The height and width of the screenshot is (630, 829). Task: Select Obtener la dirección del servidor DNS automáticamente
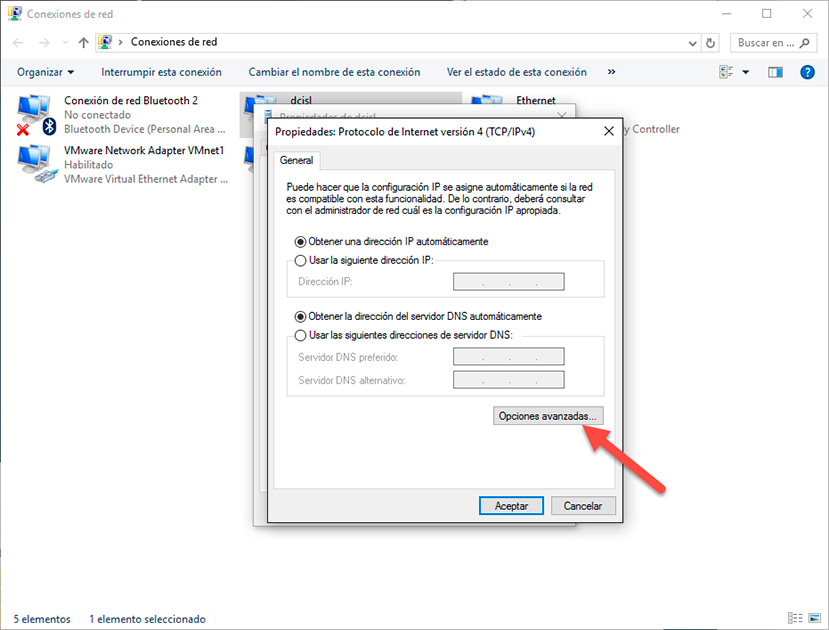click(x=301, y=316)
